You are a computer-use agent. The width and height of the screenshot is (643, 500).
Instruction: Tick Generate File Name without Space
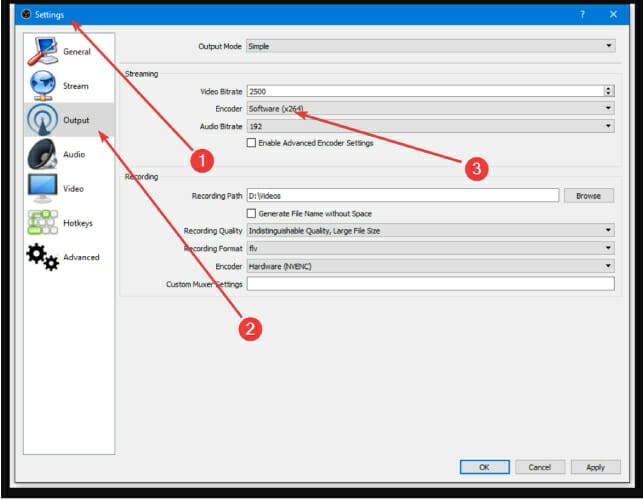pyautogui.click(x=251, y=213)
